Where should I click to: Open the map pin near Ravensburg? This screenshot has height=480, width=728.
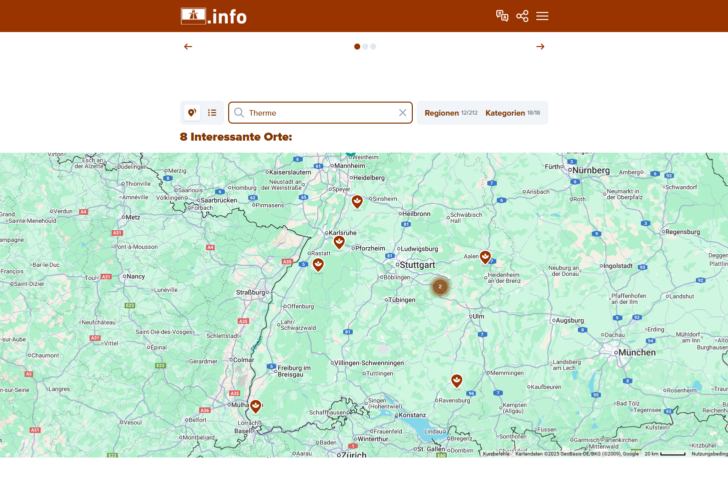[456, 380]
